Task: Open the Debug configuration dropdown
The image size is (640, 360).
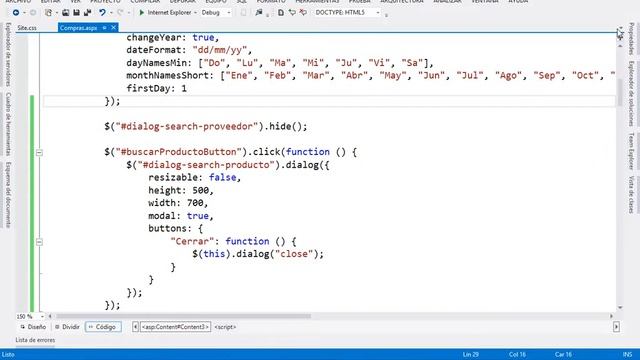Action: (229, 13)
